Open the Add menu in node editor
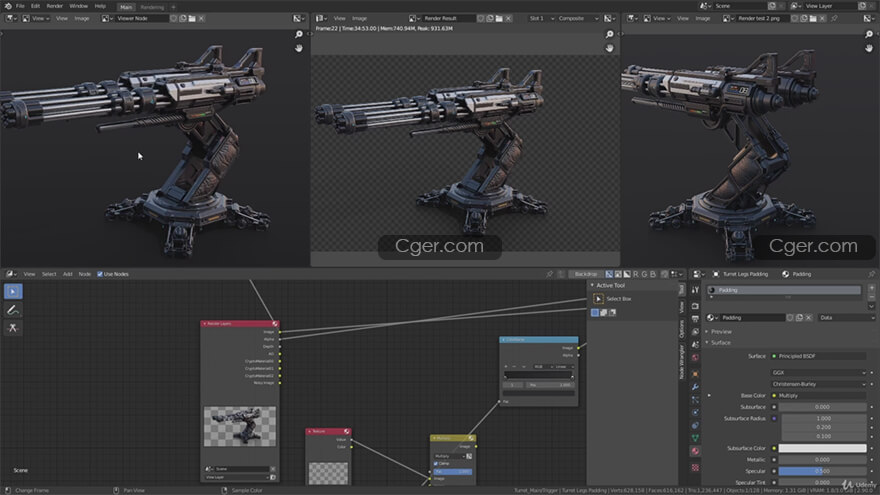Viewport: 880px width, 495px height. coord(67,274)
